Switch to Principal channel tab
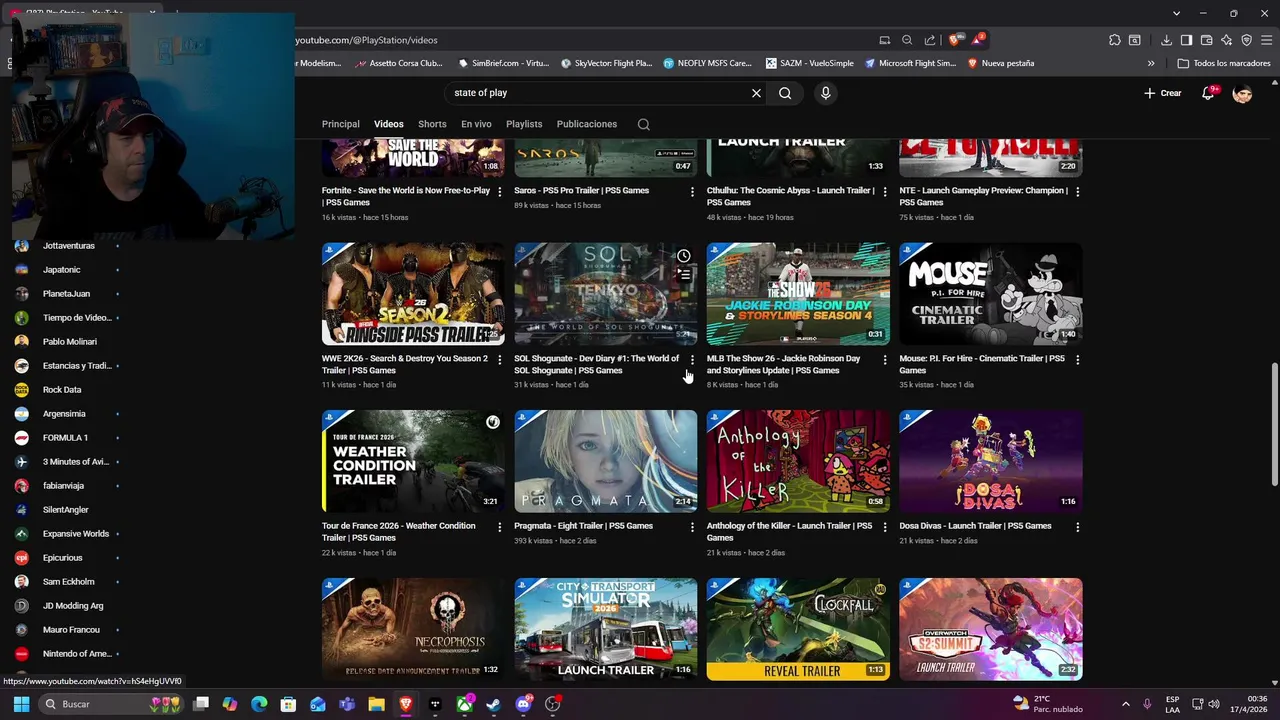Image resolution: width=1280 pixels, height=720 pixels. (x=341, y=124)
